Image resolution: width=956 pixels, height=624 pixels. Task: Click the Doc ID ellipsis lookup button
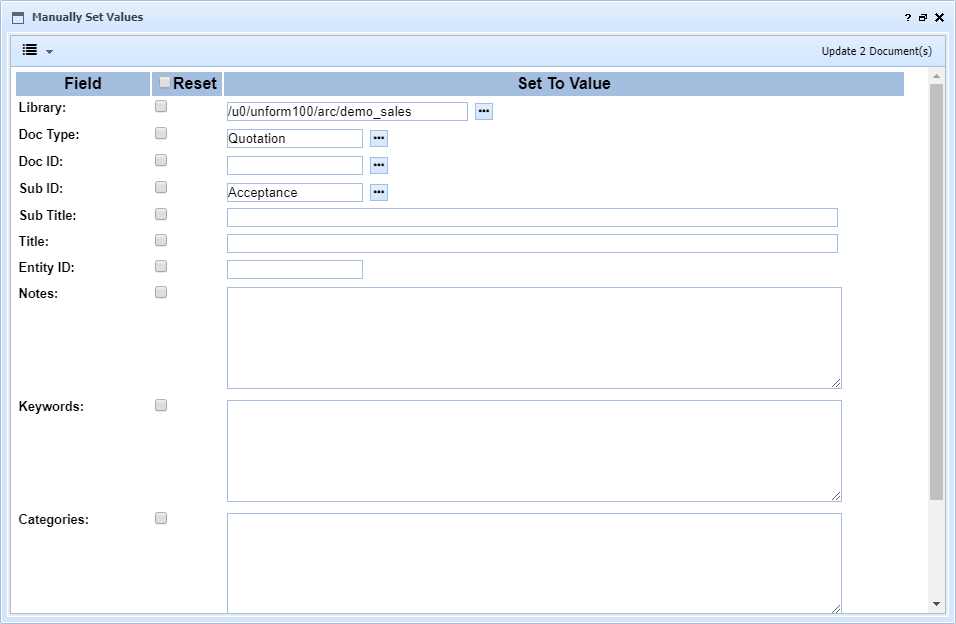[x=379, y=165]
